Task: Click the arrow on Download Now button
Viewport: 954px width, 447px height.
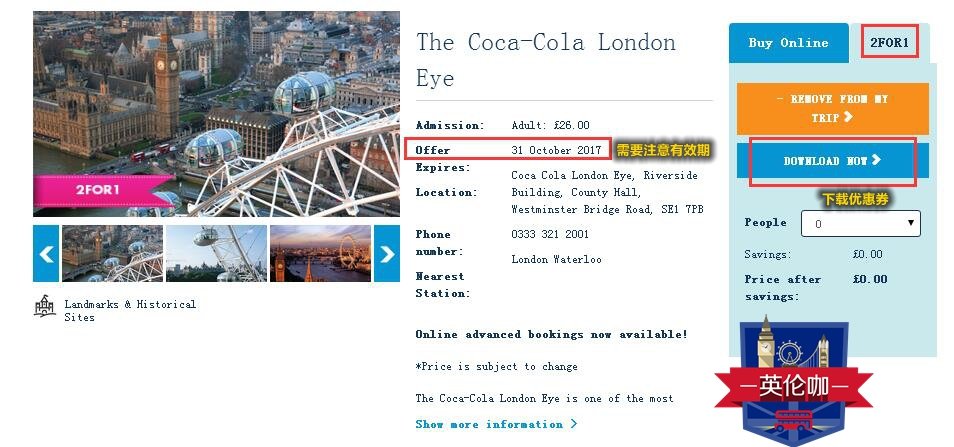Action: [x=877, y=160]
